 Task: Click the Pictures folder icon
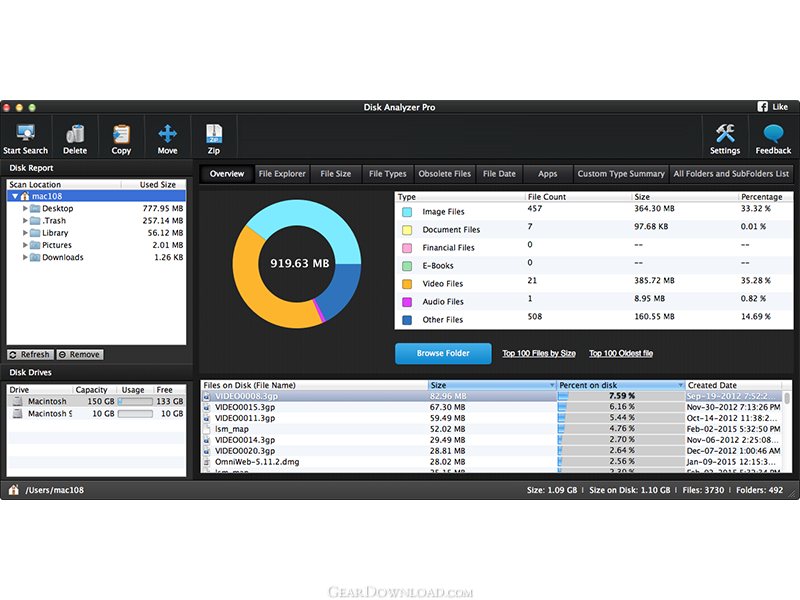pos(35,245)
